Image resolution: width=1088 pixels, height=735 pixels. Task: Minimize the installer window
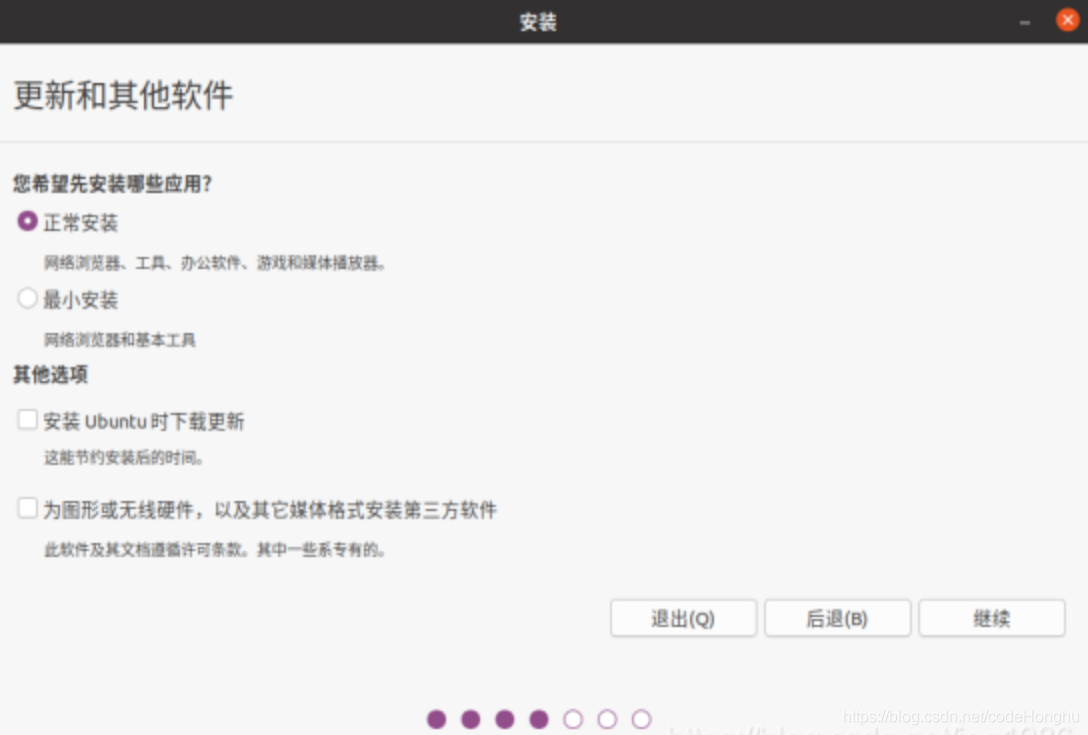[x=1025, y=22]
